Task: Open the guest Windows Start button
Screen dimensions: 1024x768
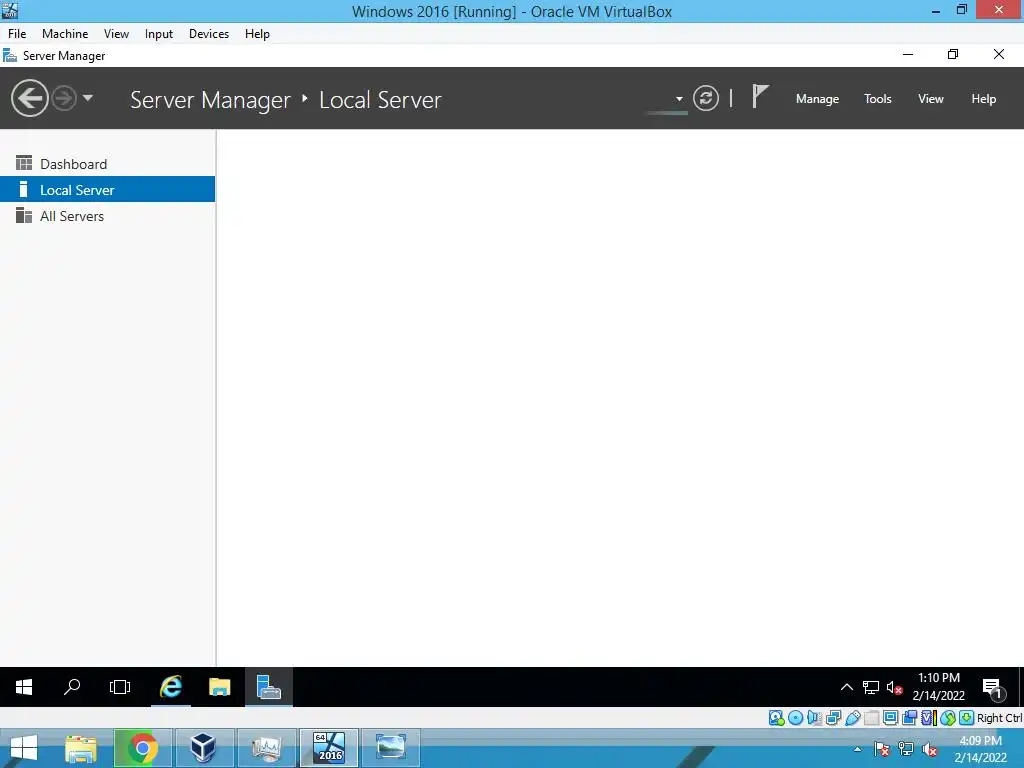Action: 24,687
